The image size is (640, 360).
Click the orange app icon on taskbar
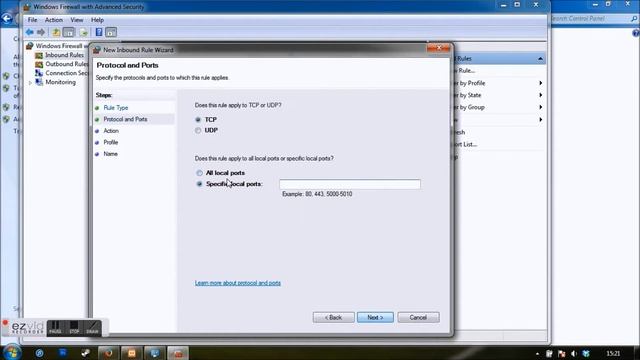131,353
